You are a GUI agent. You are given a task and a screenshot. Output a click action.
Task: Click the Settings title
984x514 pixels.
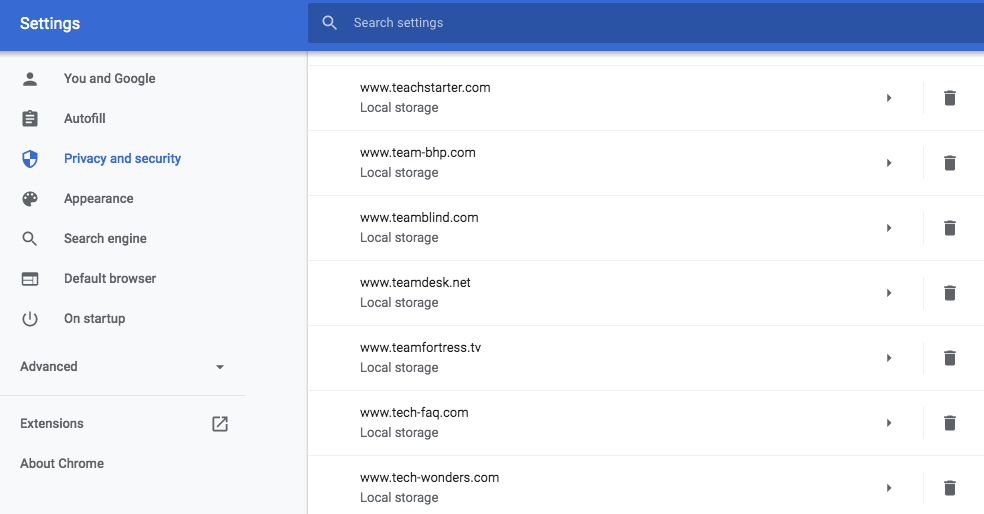pos(50,23)
